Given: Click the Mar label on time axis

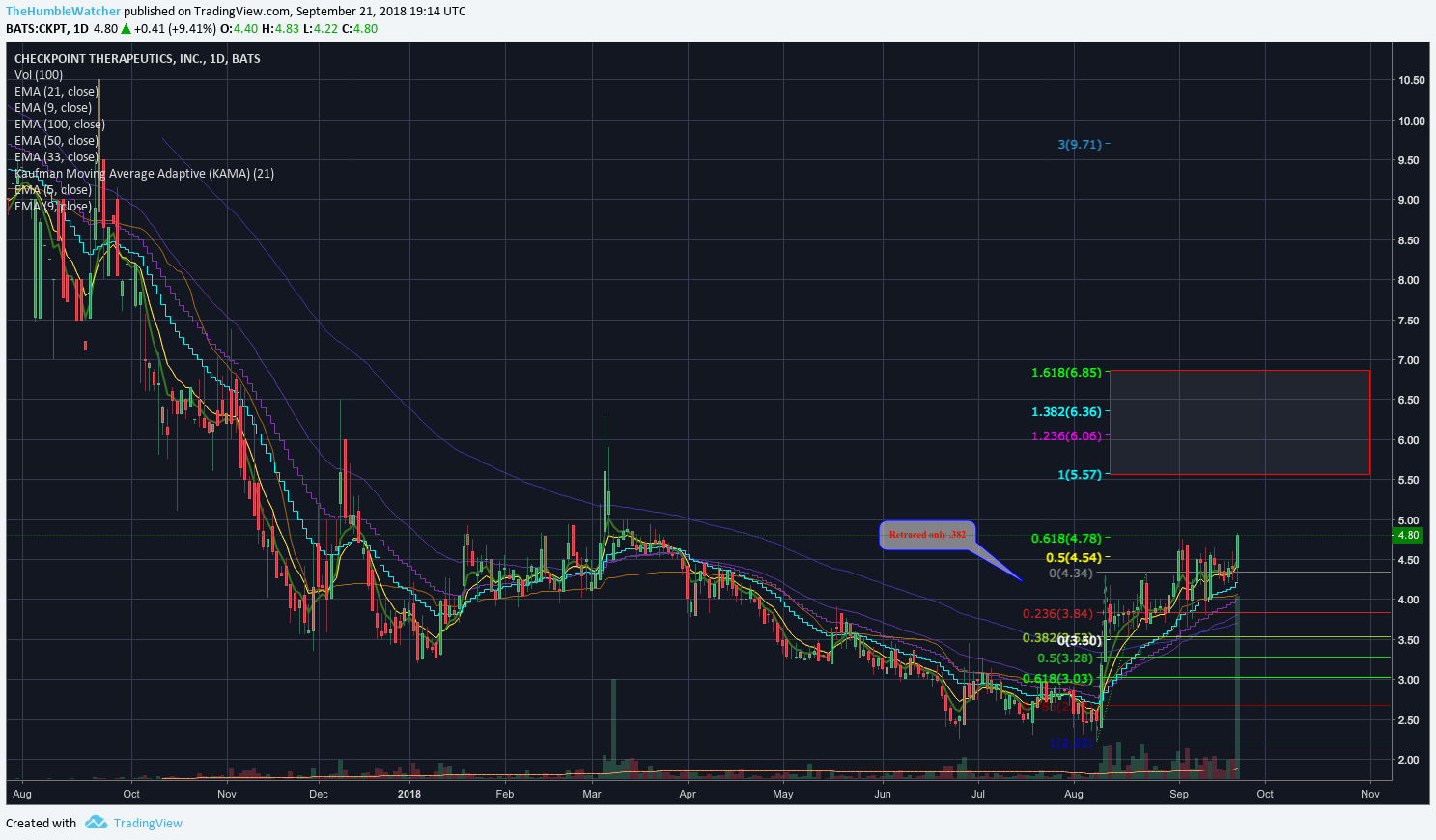Looking at the screenshot, I should pos(592,795).
